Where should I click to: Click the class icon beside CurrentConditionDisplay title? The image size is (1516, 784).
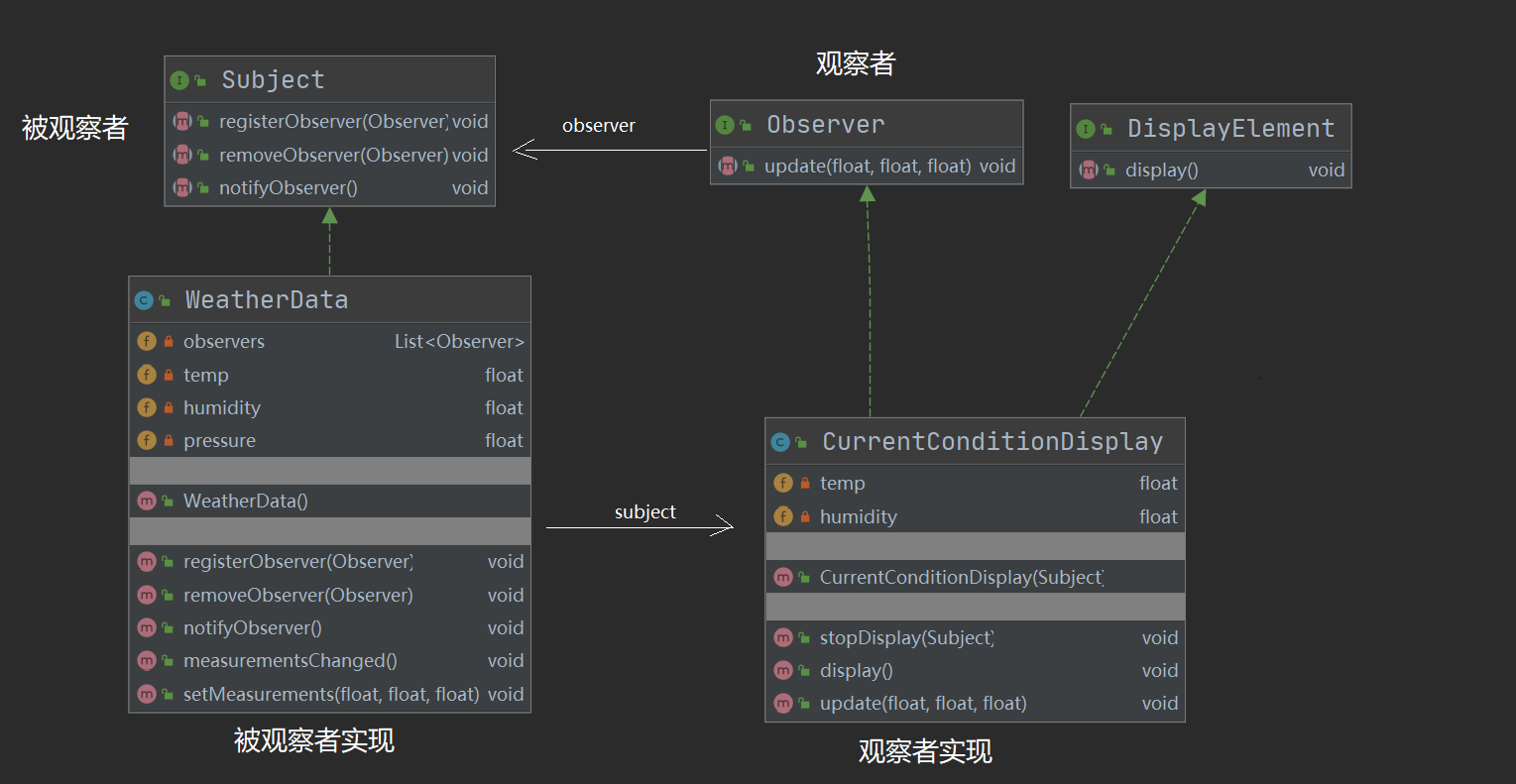click(x=780, y=442)
